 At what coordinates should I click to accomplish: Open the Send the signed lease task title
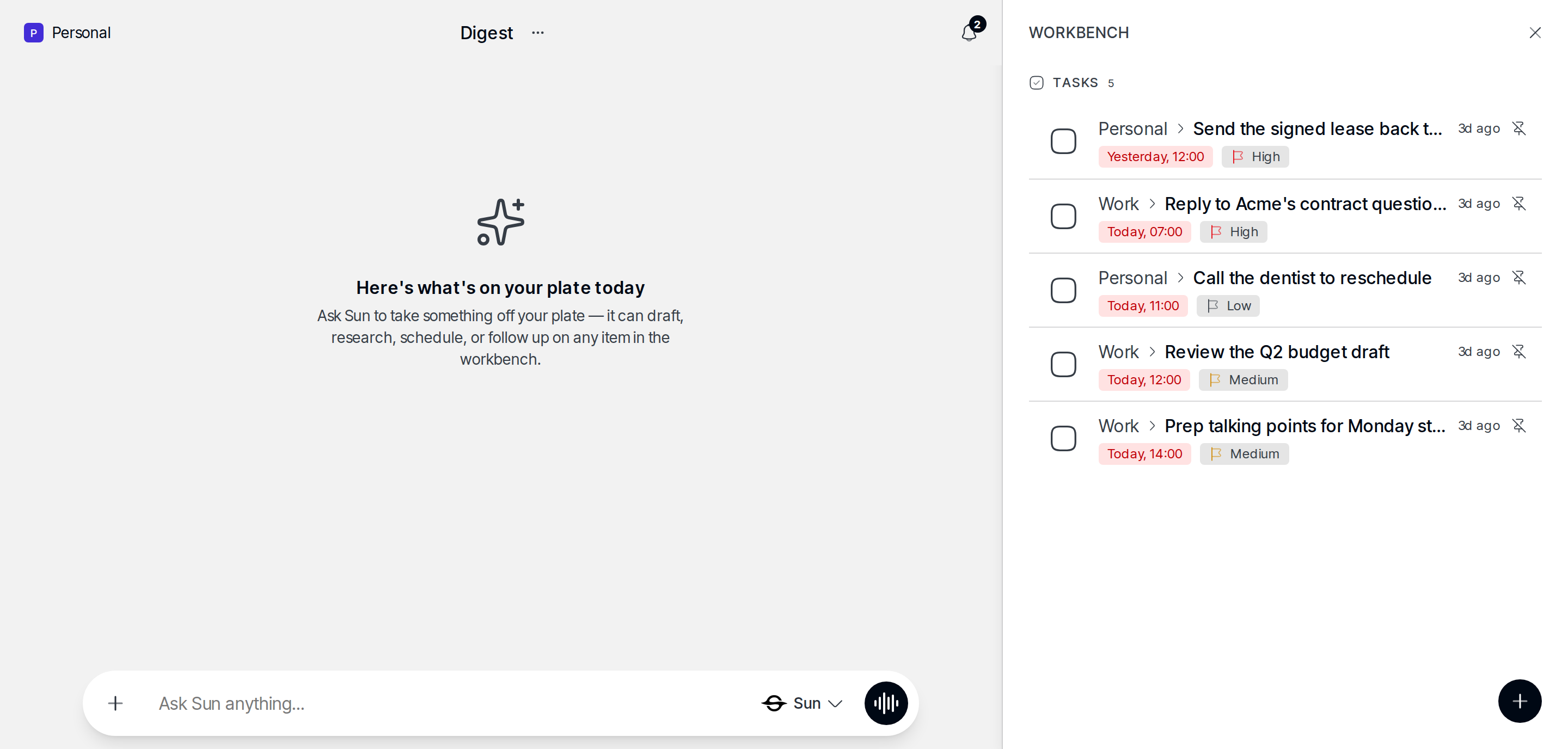click(1317, 129)
